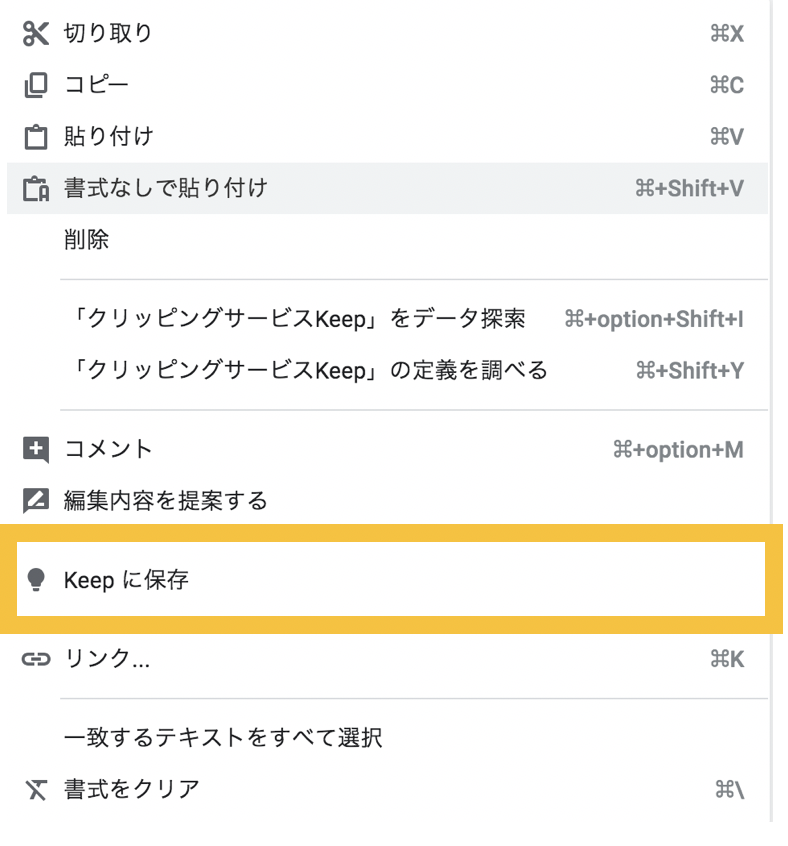Image resolution: width=788 pixels, height=846 pixels.
Task: Click the Keep に保存 text label
Action: (x=126, y=580)
